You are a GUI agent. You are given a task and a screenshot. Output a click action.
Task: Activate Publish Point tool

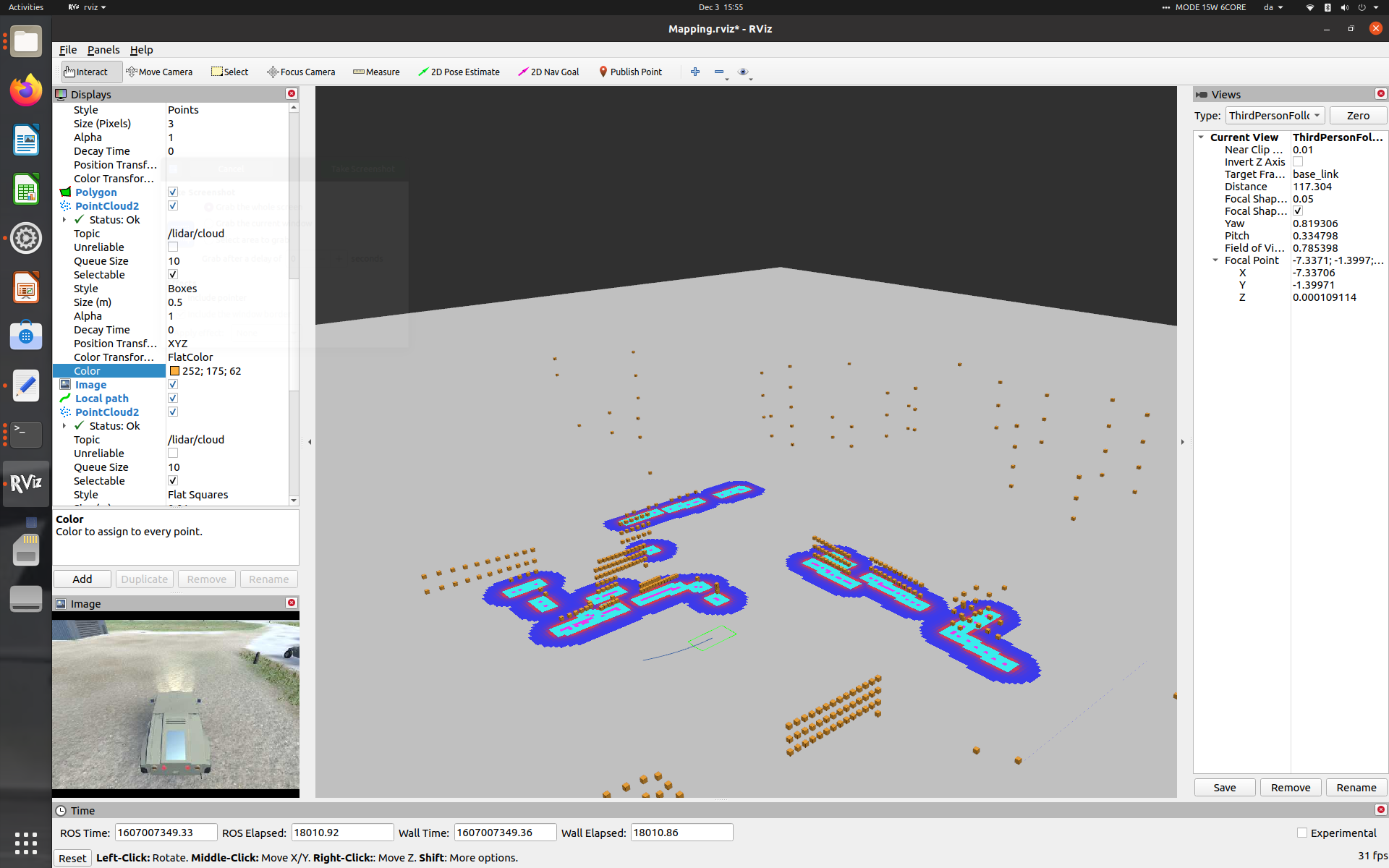point(630,72)
